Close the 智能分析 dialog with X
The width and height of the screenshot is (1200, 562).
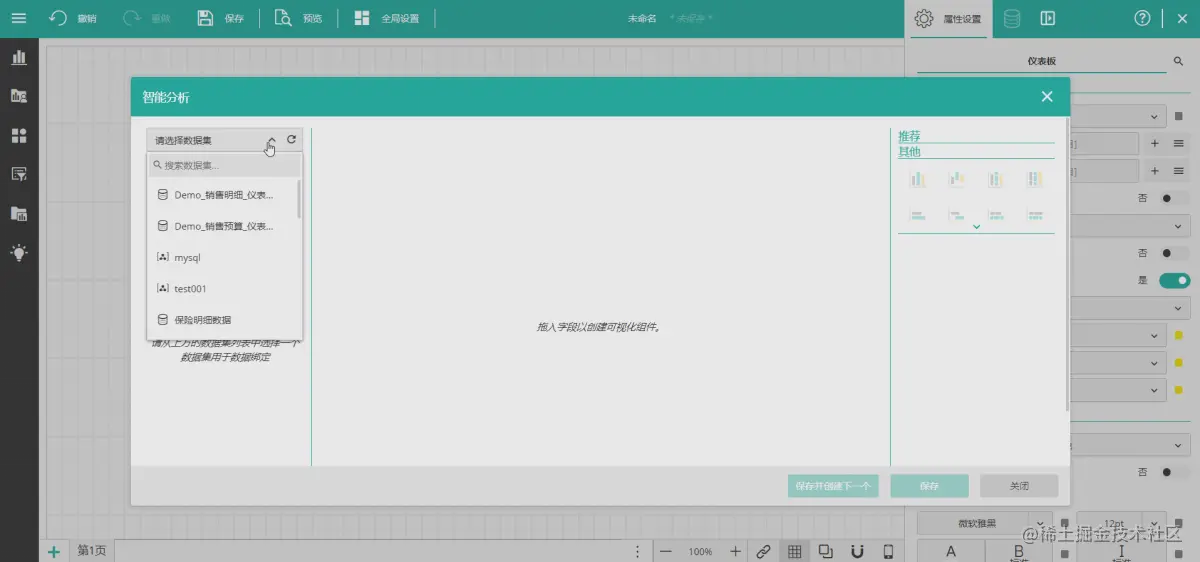click(1047, 96)
